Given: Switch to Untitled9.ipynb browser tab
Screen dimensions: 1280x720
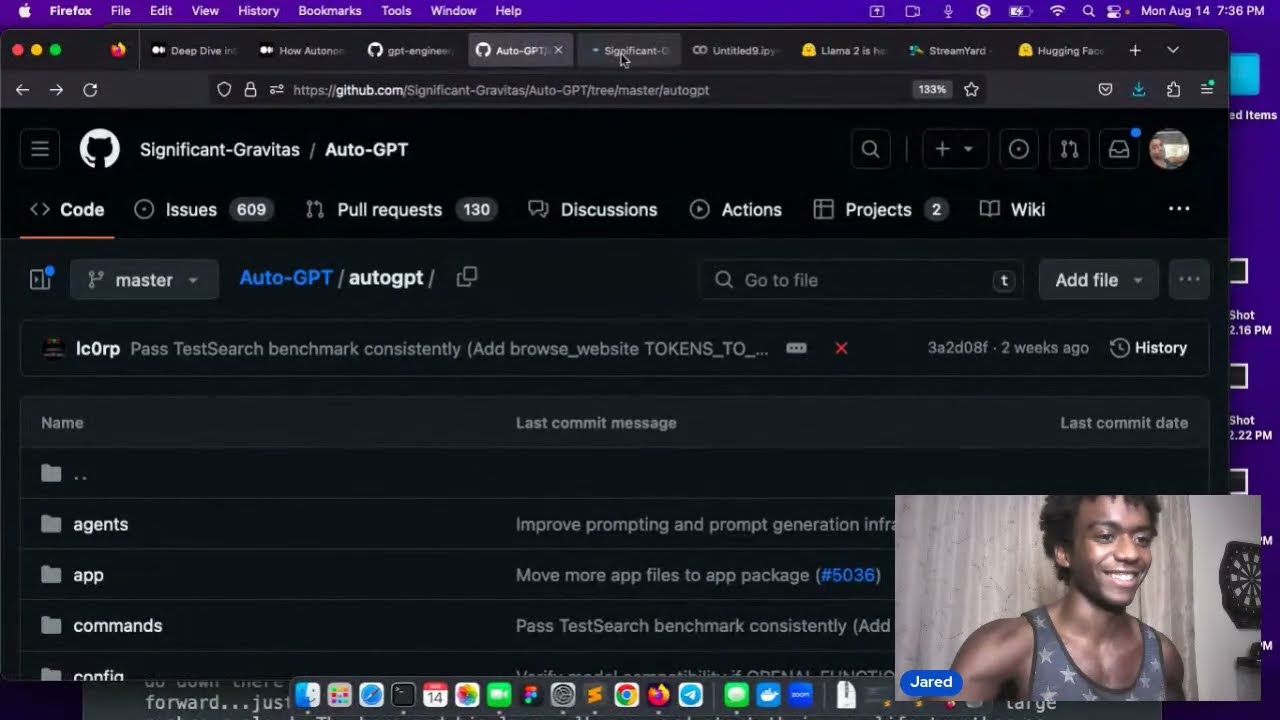Looking at the screenshot, I should (737, 50).
